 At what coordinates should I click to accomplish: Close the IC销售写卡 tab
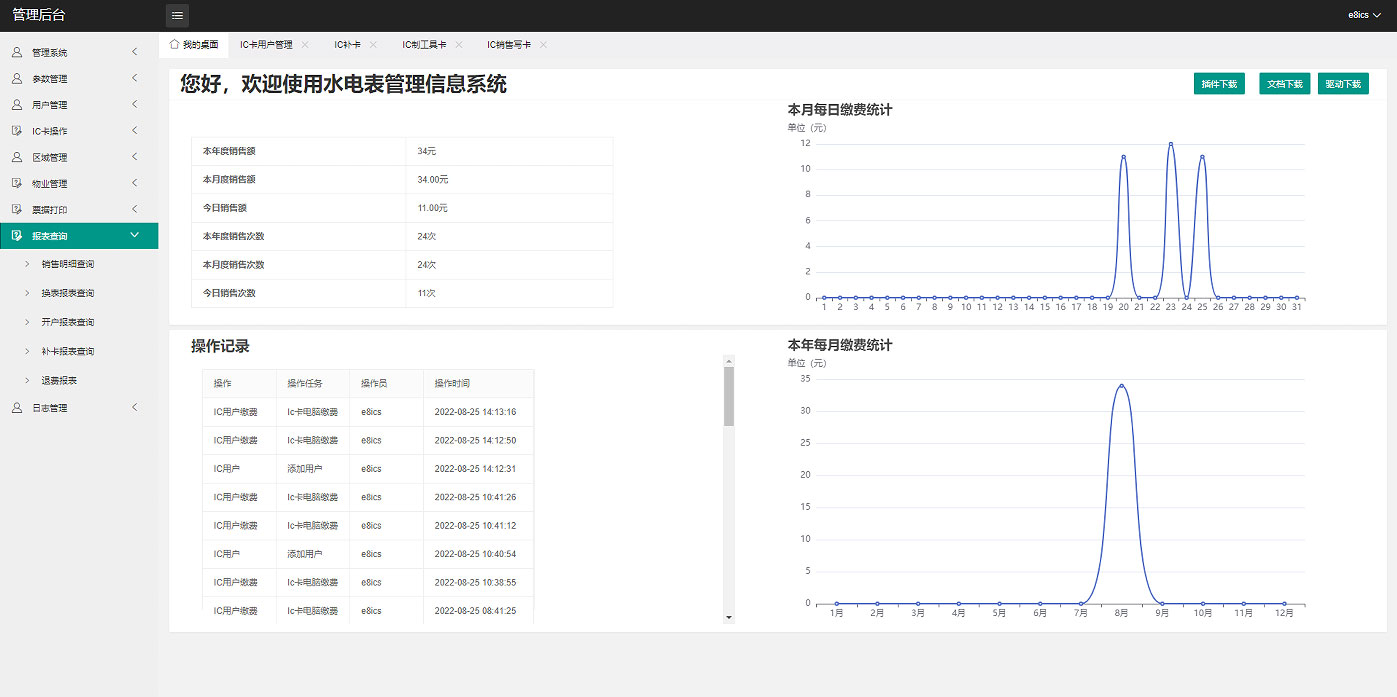(x=542, y=44)
